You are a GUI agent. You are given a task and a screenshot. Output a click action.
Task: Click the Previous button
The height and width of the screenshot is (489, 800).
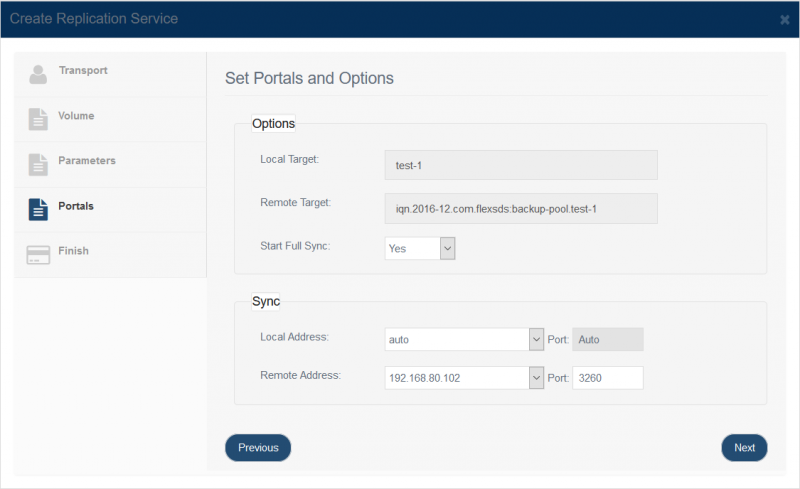click(258, 448)
